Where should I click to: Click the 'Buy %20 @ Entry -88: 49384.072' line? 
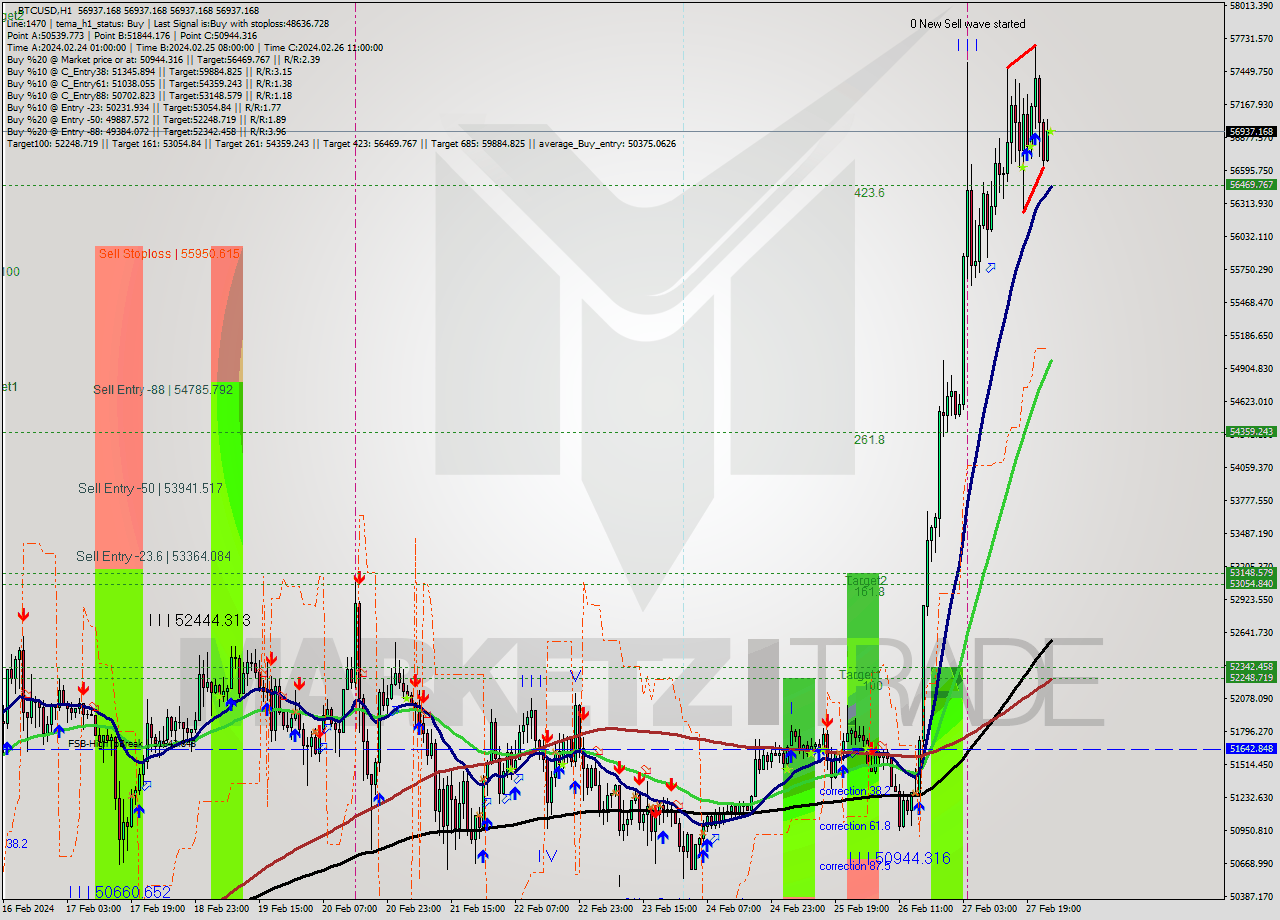coord(146,132)
